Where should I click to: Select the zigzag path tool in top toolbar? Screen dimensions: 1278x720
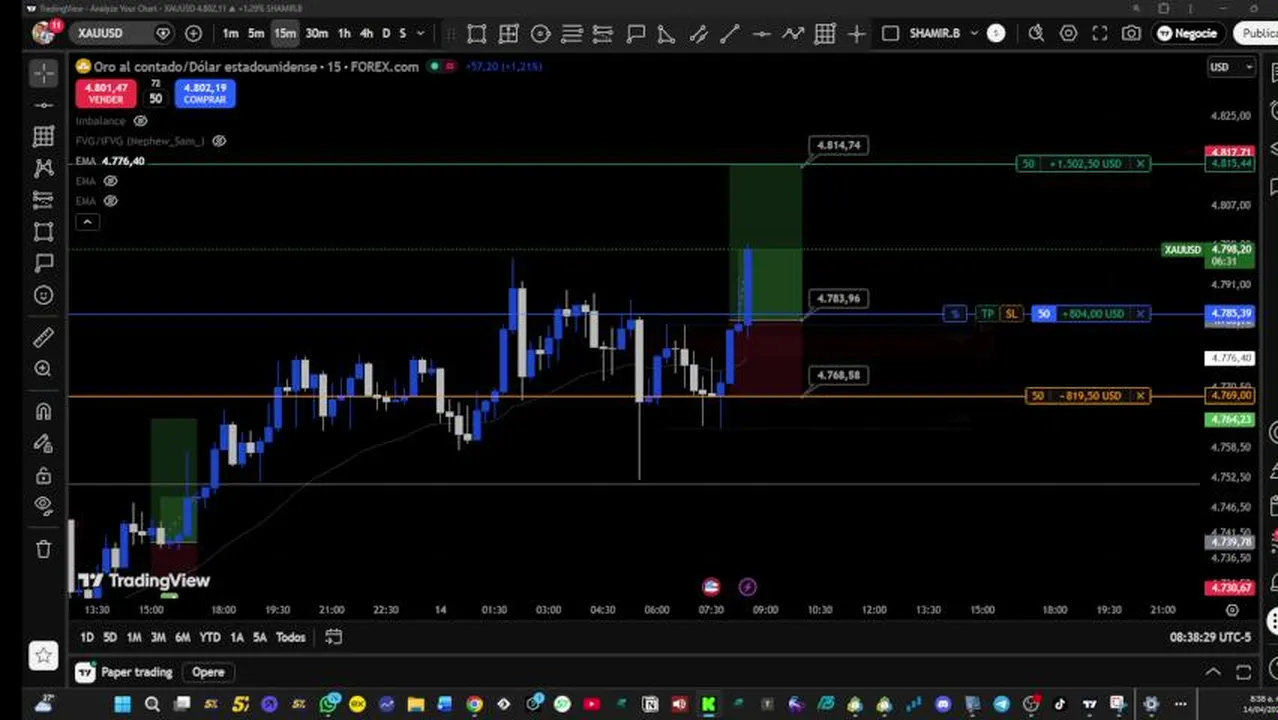point(793,34)
